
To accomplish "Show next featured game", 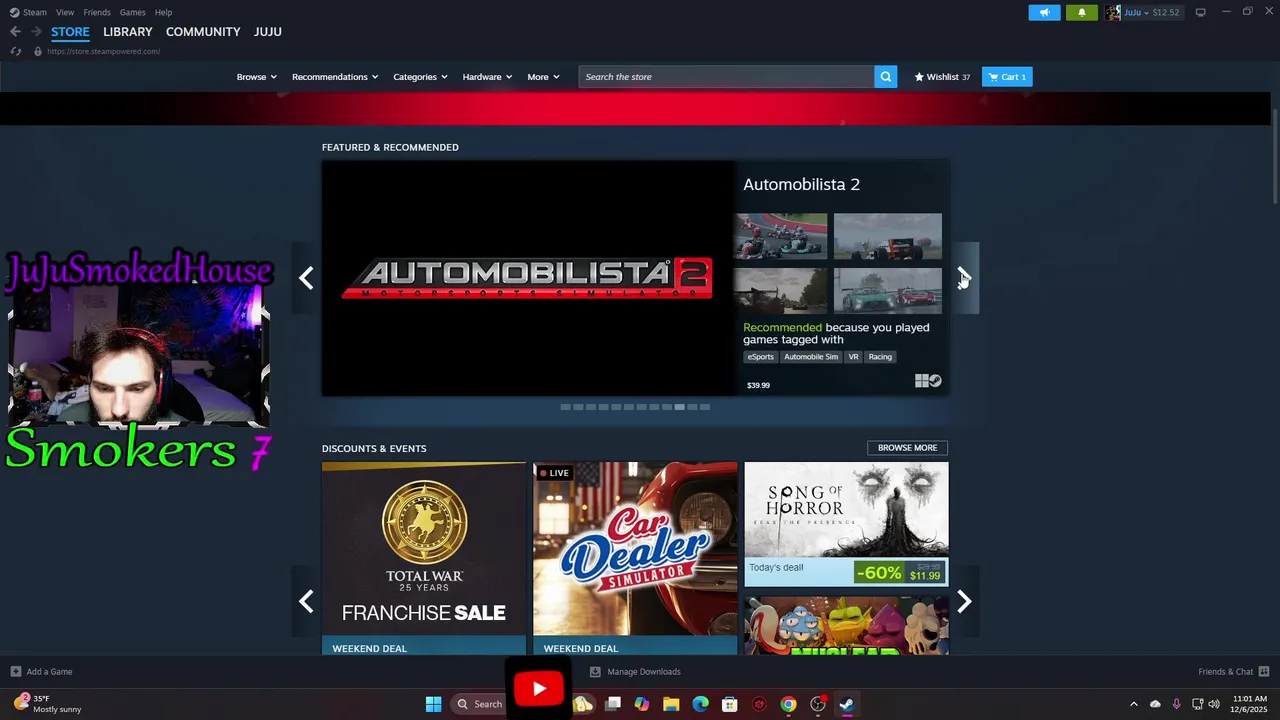I will (964, 277).
